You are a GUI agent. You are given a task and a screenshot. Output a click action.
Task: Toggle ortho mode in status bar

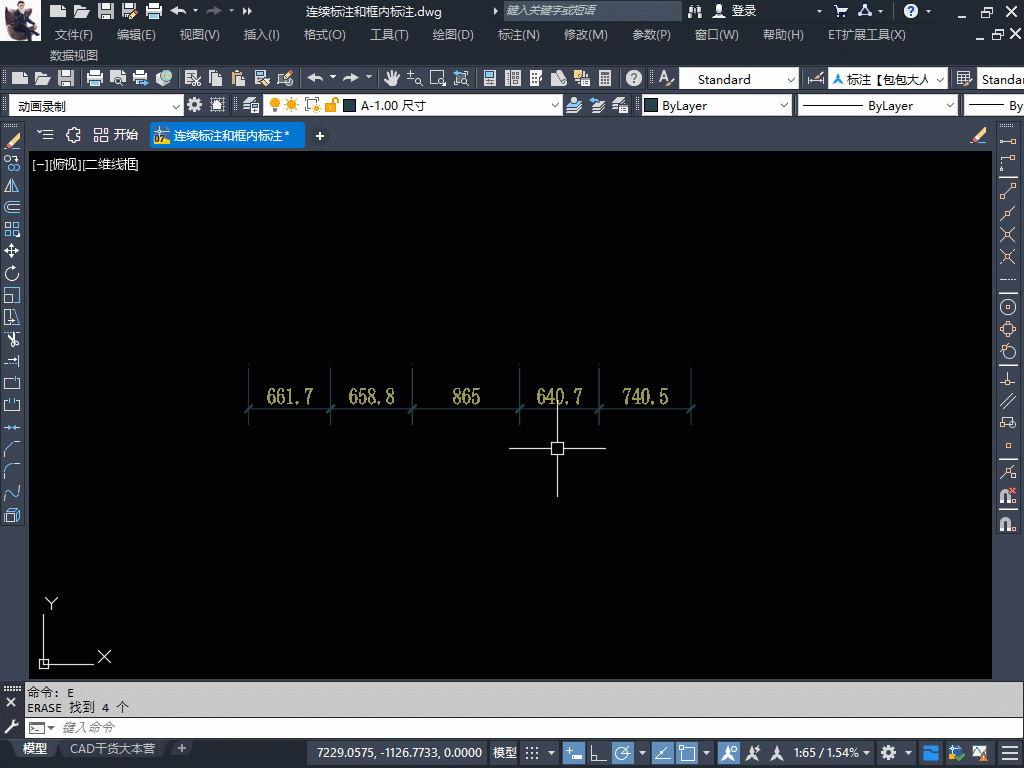click(598, 753)
